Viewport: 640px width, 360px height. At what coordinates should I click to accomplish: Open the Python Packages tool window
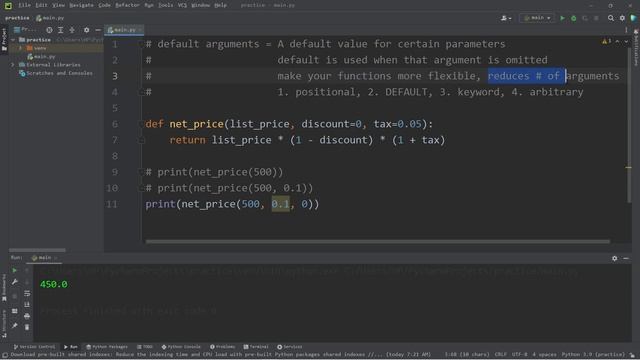pyautogui.click(x=107, y=347)
